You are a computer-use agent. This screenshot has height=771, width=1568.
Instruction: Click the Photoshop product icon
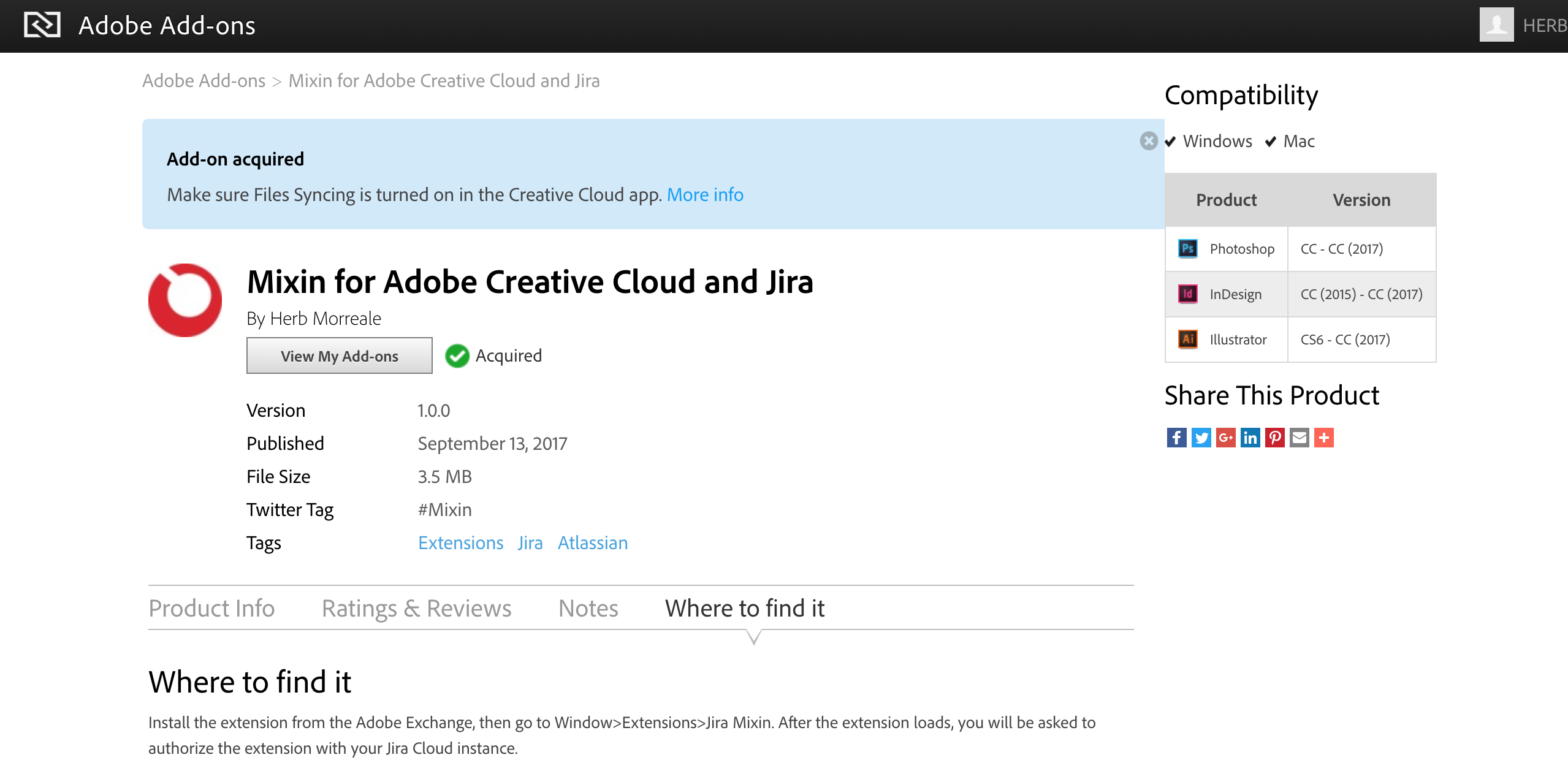pos(1188,249)
